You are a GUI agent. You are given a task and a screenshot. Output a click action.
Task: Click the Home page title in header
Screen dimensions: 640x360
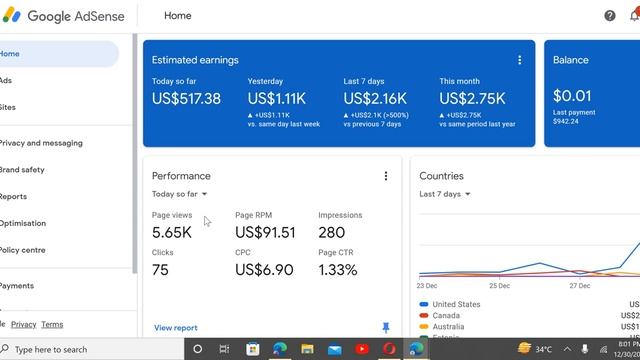pyautogui.click(x=178, y=16)
